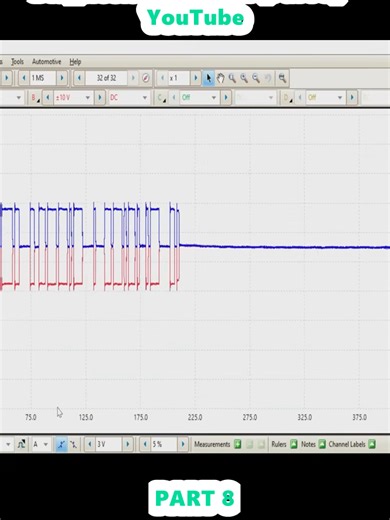Increase the sample count above 1 MS
Screen dimensions: 390x520
tap(62, 78)
